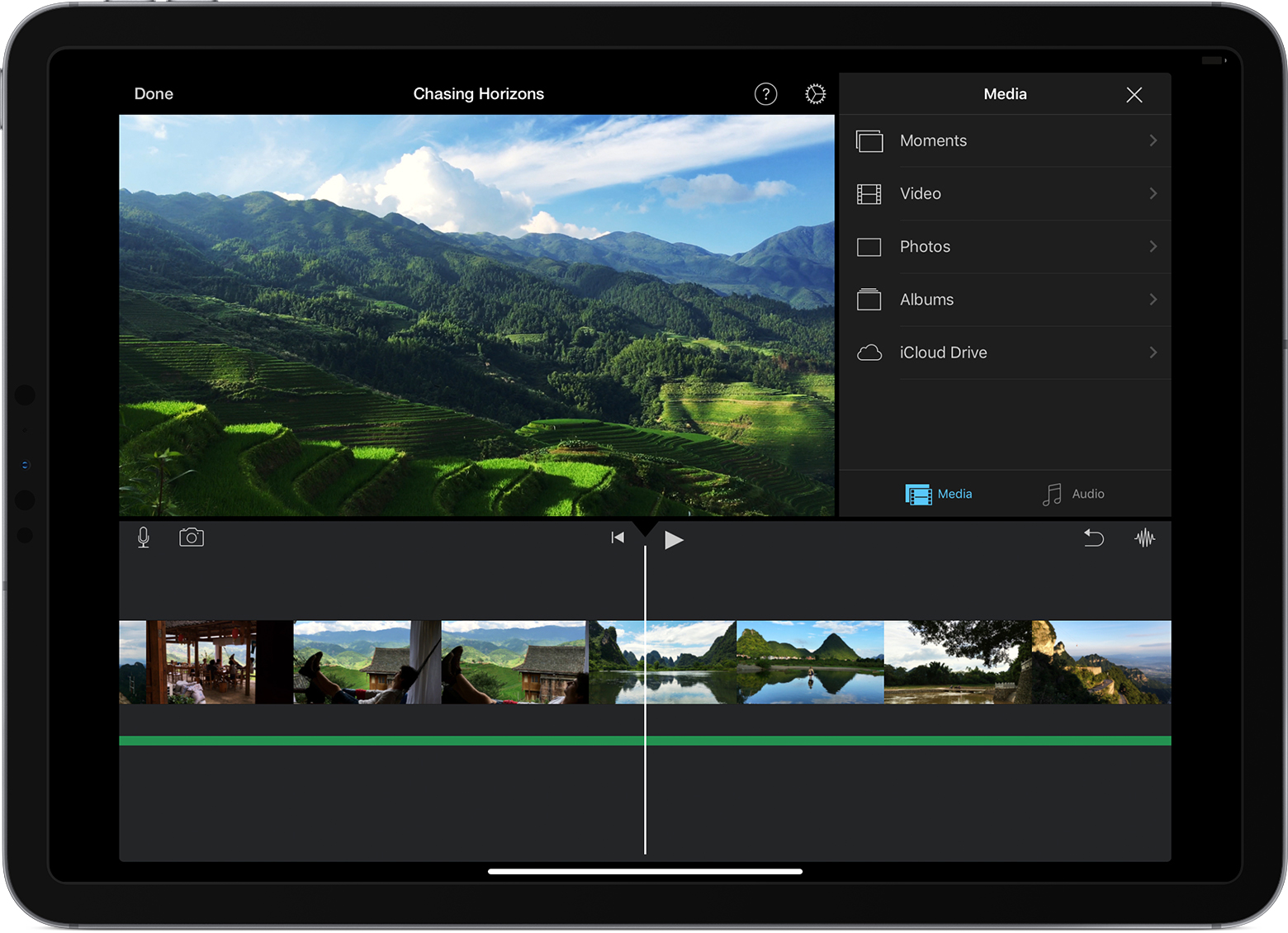
Task: Click the undo arrow icon
Action: [x=1093, y=538]
